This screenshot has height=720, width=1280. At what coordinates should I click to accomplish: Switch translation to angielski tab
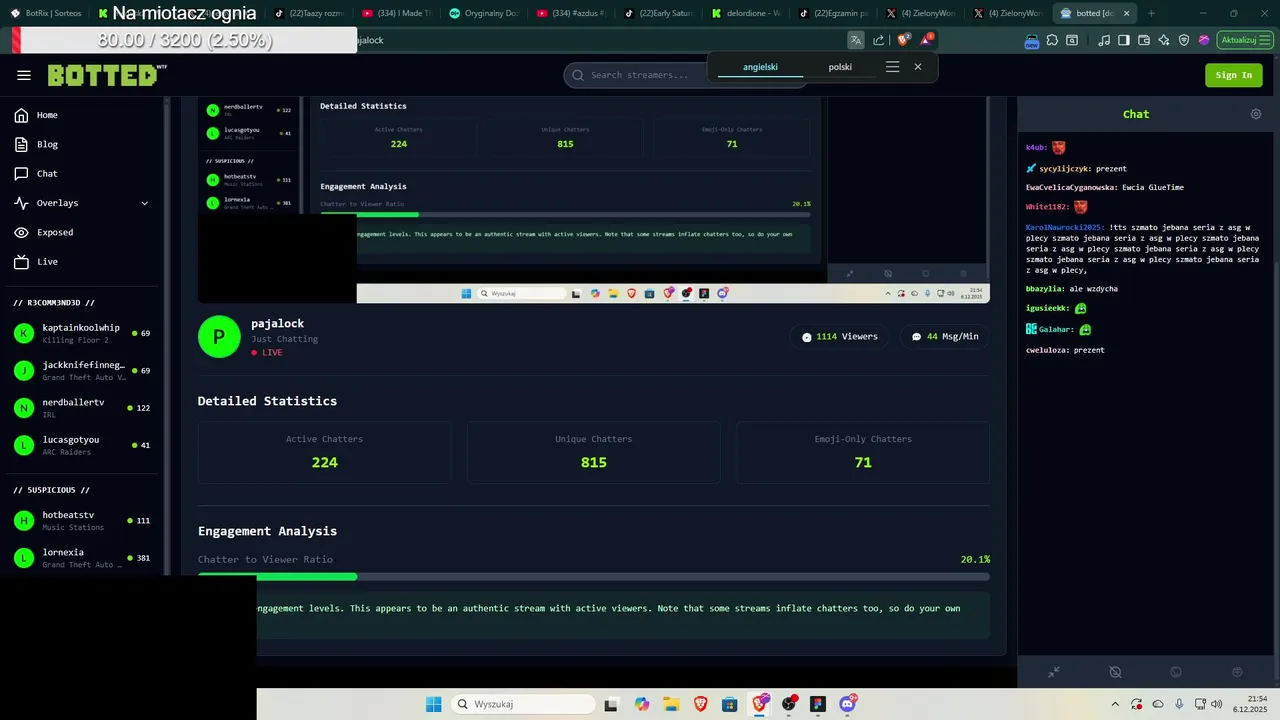760,67
